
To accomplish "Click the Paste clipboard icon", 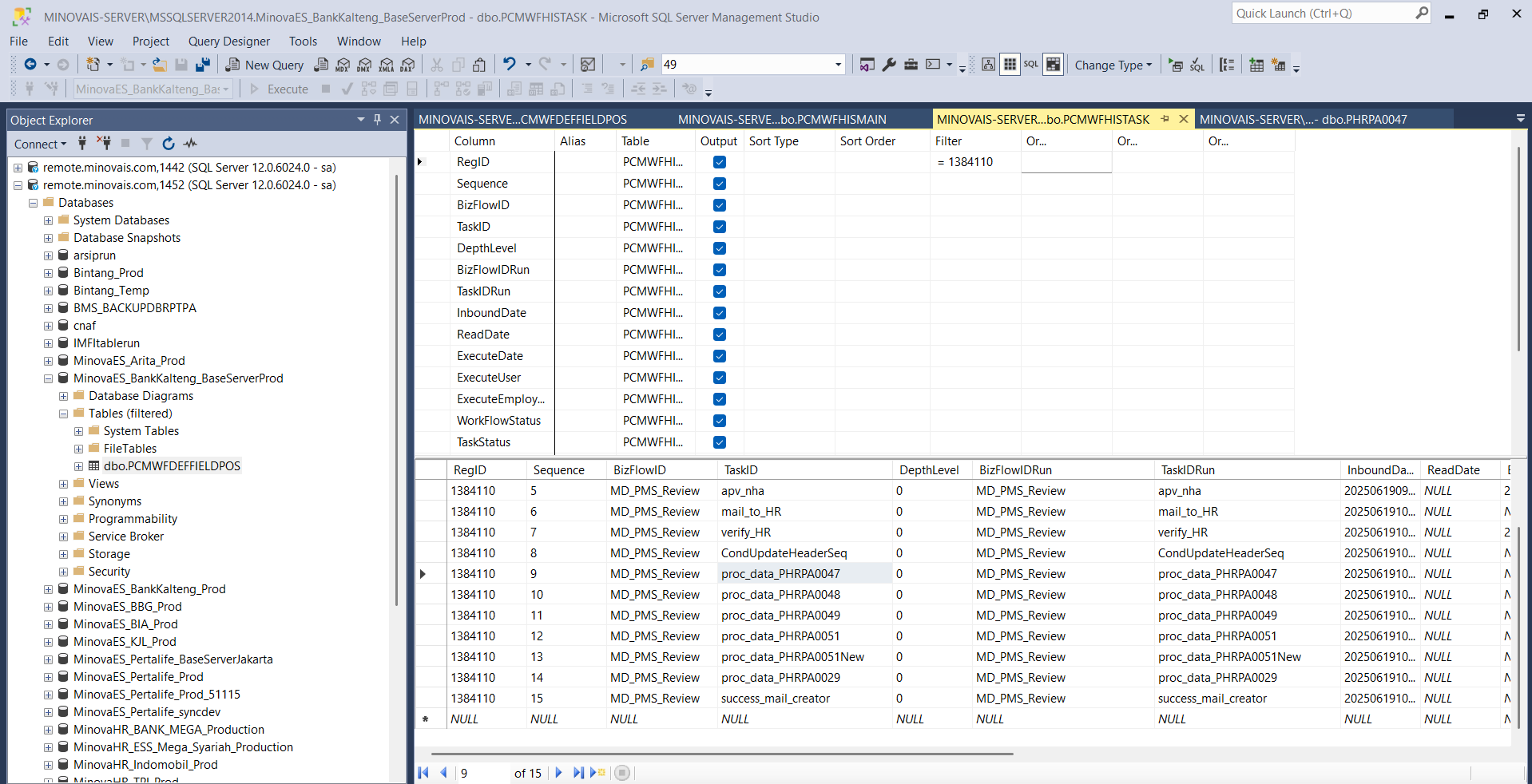I will pos(479,65).
